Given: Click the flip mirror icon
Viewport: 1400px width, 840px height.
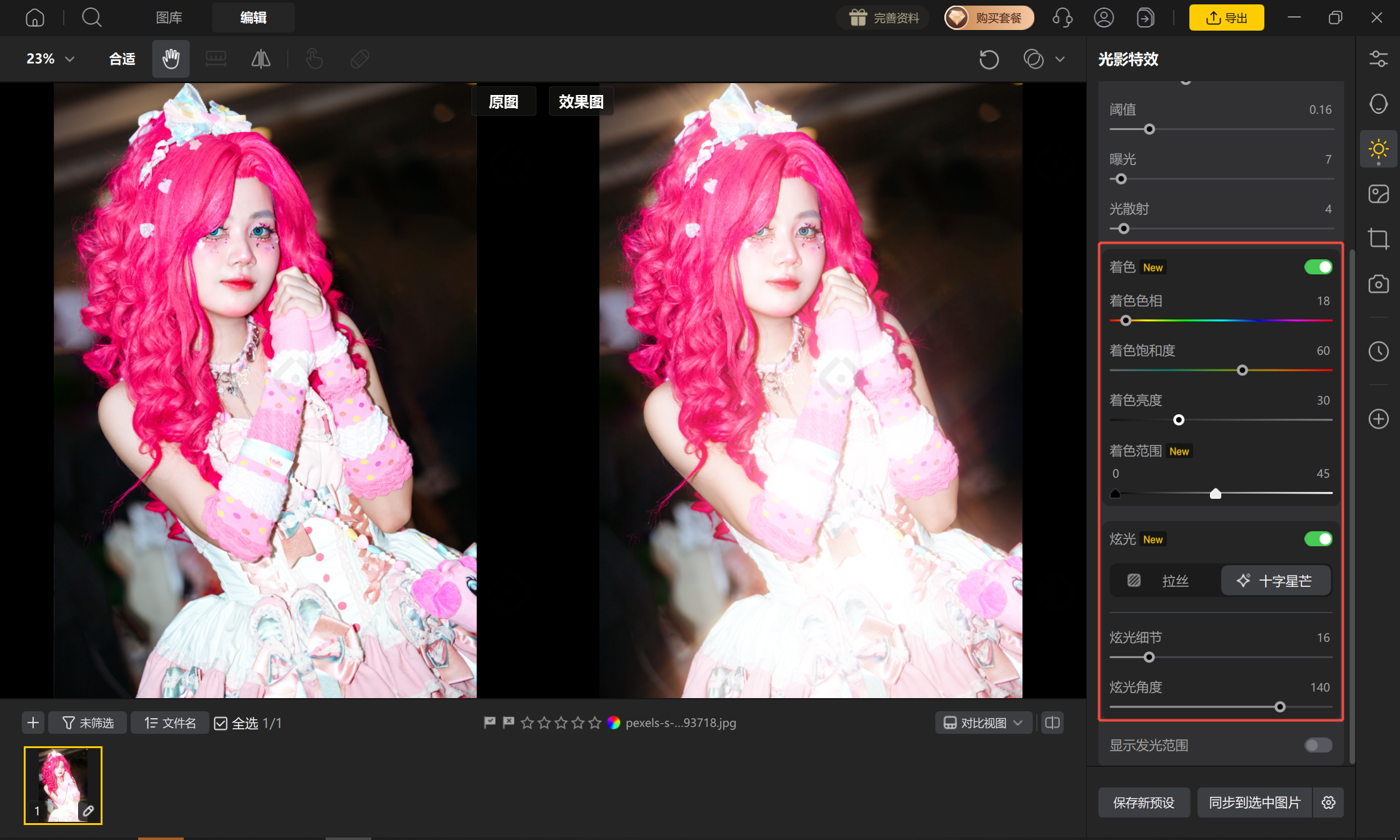Looking at the screenshot, I should pyautogui.click(x=261, y=59).
